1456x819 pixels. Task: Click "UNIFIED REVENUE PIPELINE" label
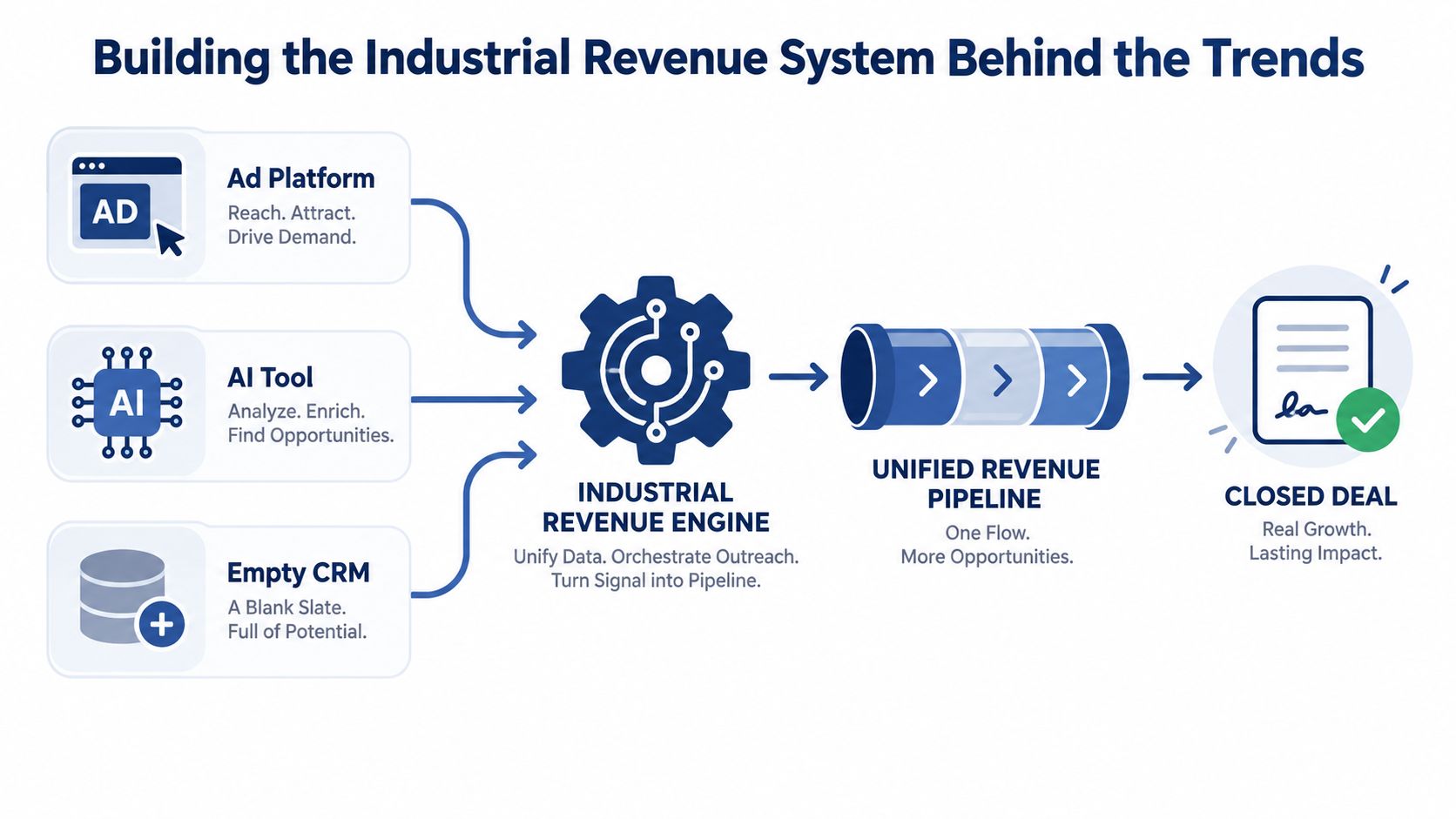[986, 484]
